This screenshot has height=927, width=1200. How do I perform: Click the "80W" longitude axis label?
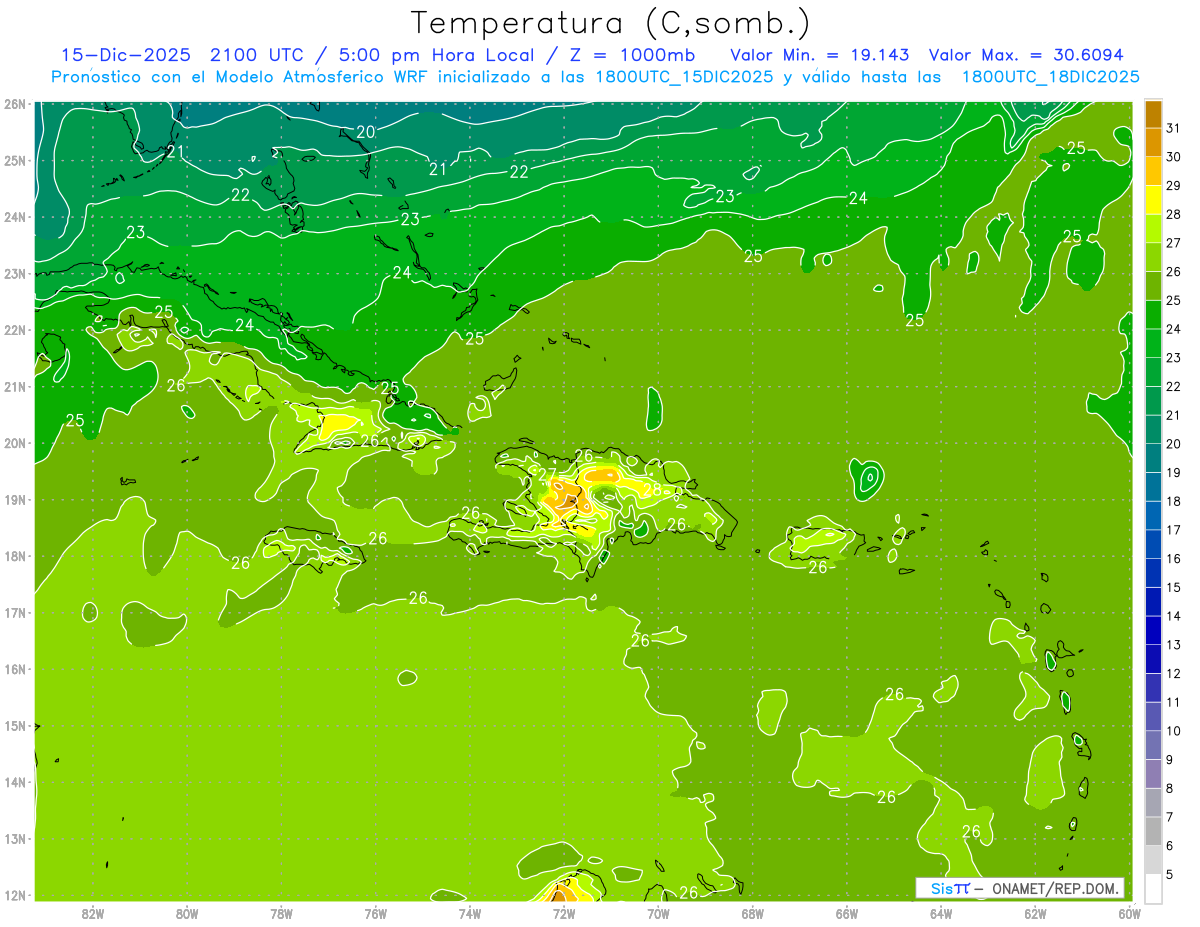(x=186, y=913)
